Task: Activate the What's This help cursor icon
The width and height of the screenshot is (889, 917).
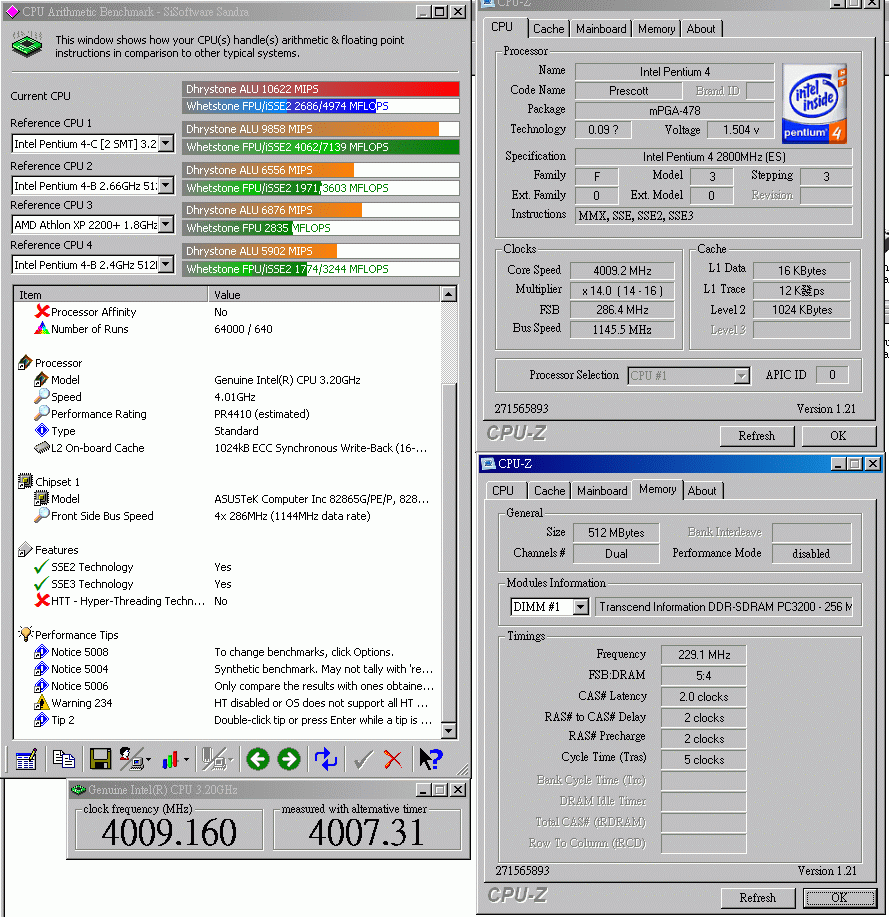Action: pos(431,760)
